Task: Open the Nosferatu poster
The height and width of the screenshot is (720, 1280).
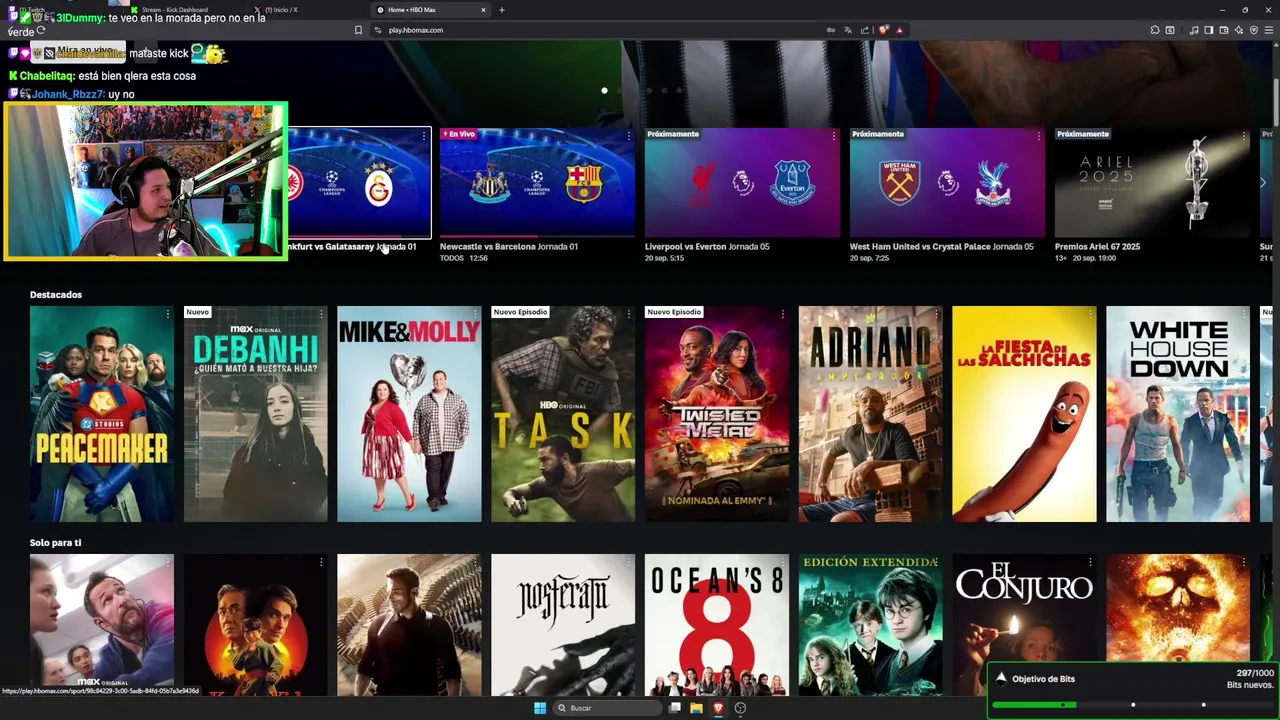Action: [x=563, y=625]
